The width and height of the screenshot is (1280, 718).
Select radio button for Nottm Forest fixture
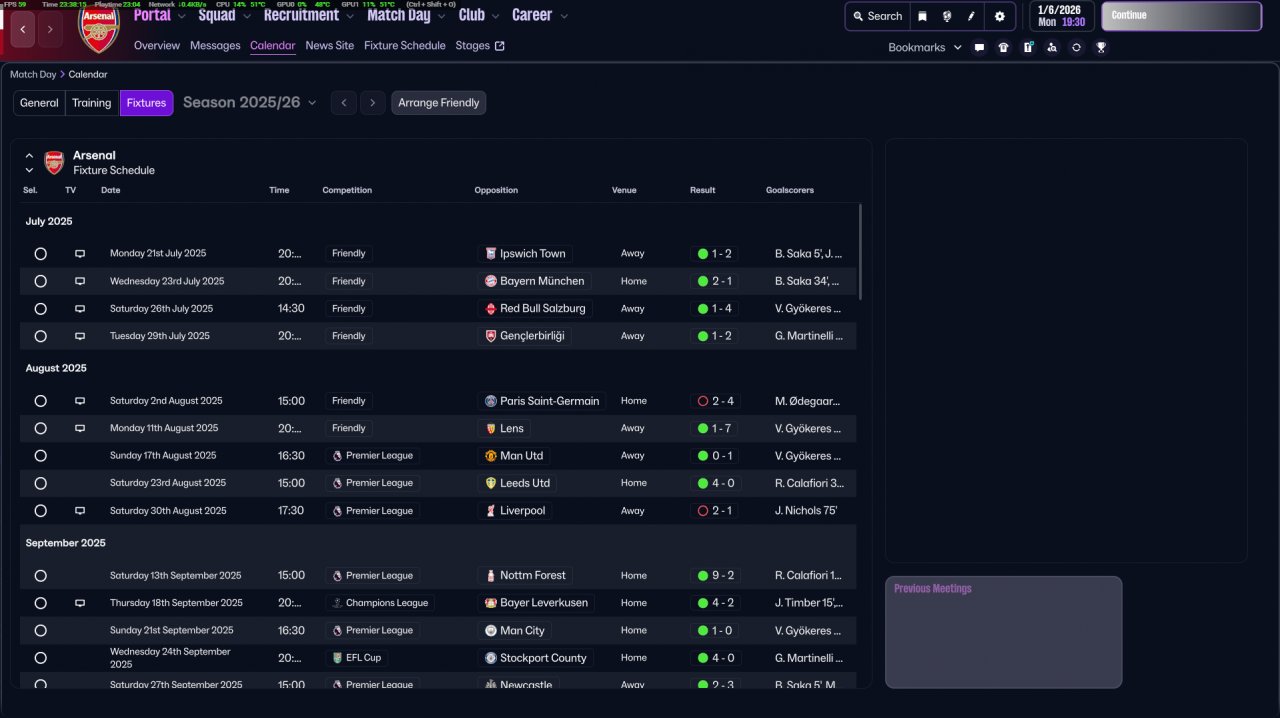pos(40,576)
